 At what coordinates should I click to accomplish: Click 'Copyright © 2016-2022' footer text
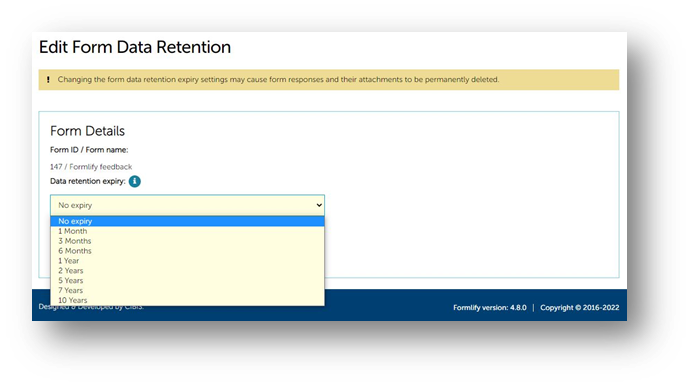(x=579, y=308)
